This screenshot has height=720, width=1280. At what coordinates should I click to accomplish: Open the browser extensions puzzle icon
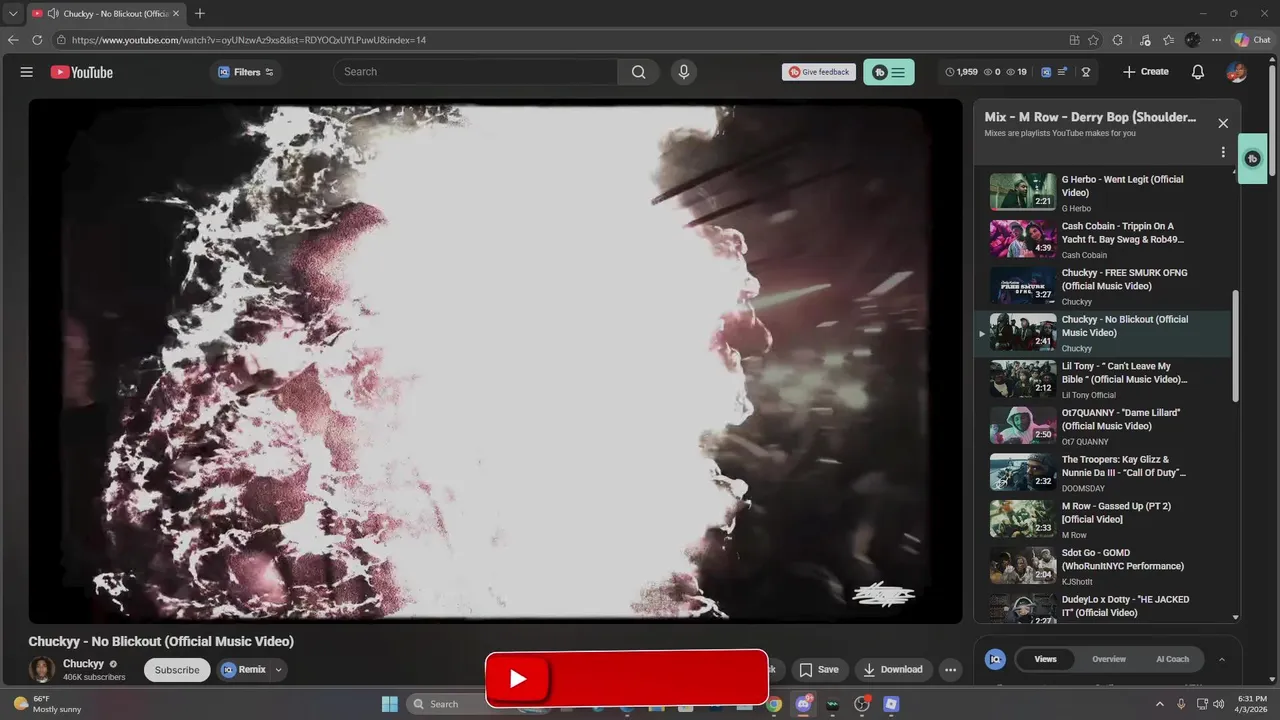click(1118, 40)
